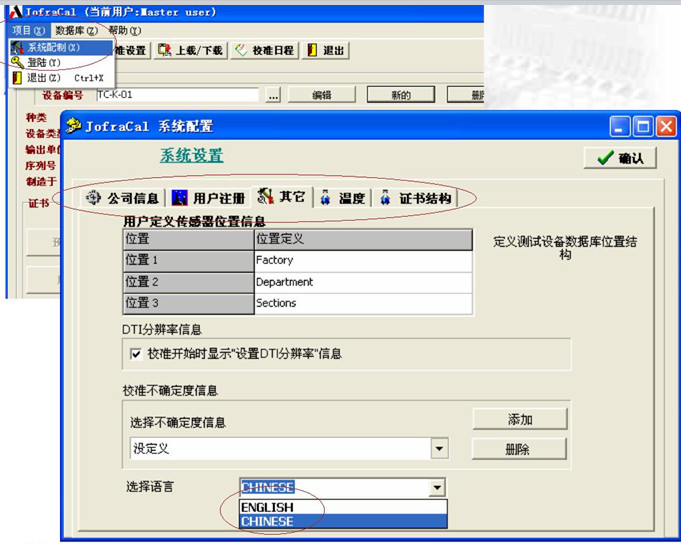The image size is (681, 544).
Task: Click the Factory cell for 位置 1
Action: tap(363, 260)
